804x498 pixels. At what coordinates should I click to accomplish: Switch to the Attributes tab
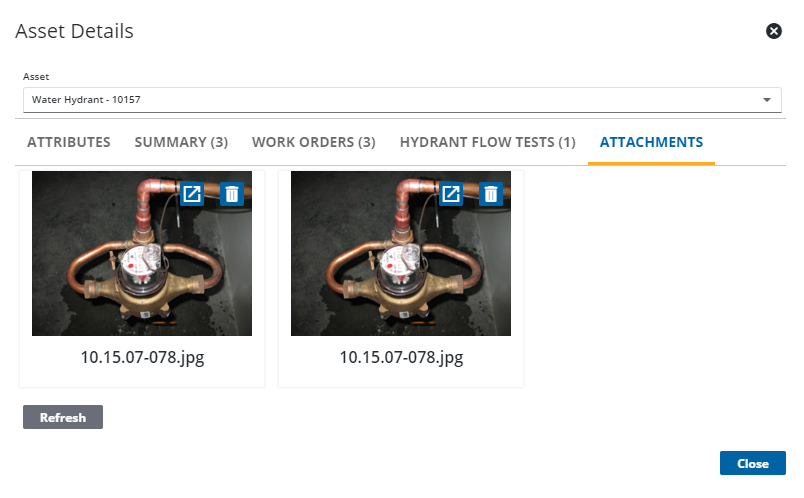(69, 142)
